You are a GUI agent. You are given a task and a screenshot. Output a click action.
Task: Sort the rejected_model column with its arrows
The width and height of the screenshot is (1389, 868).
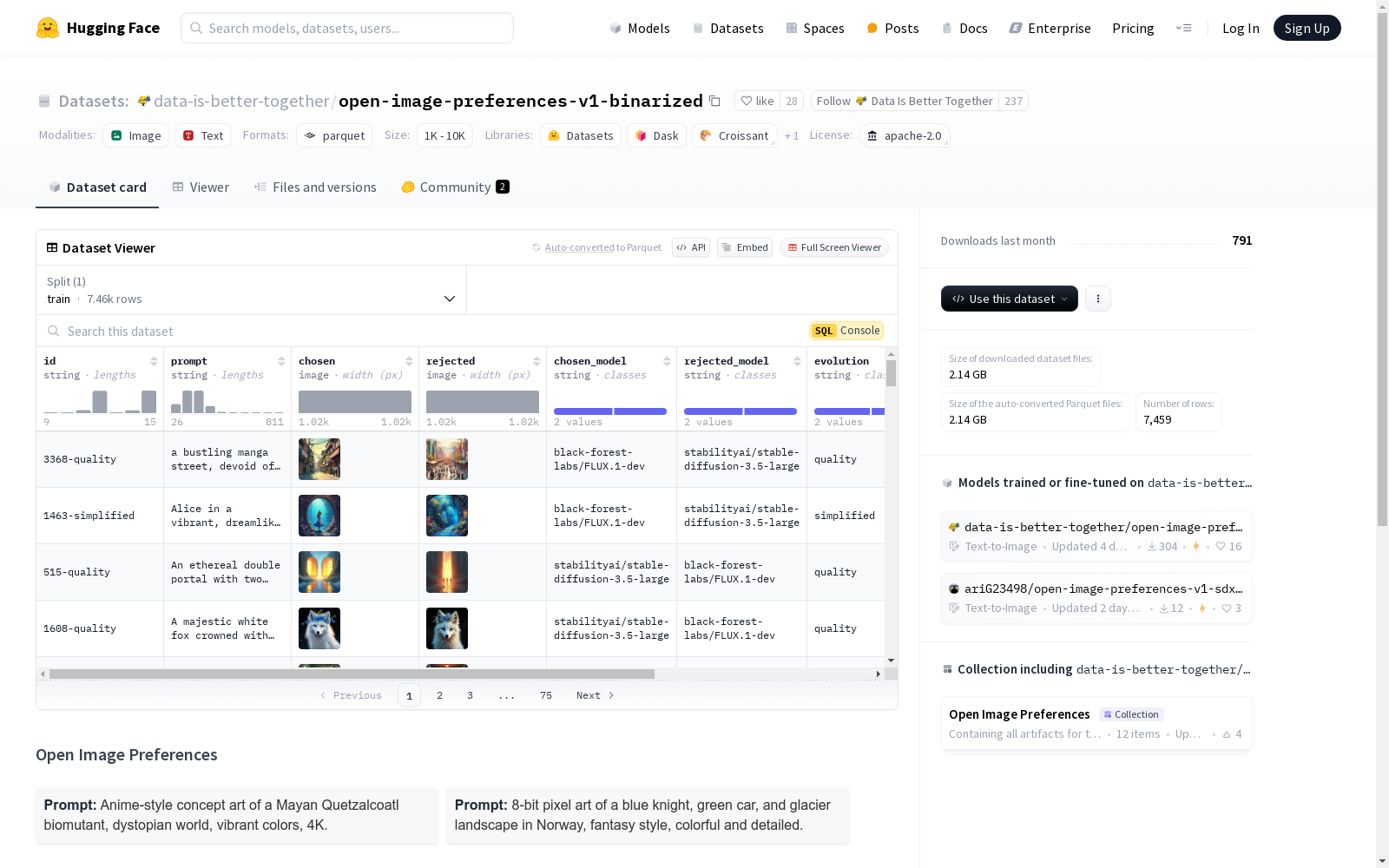(x=797, y=361)
